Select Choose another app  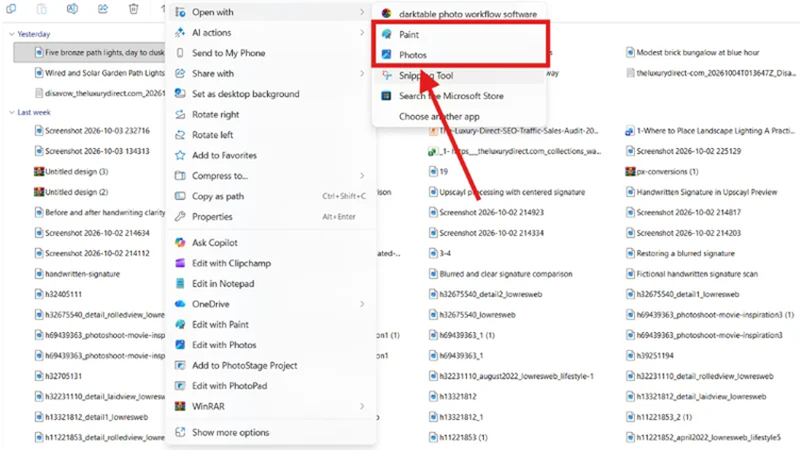click(x=459, y=116)
